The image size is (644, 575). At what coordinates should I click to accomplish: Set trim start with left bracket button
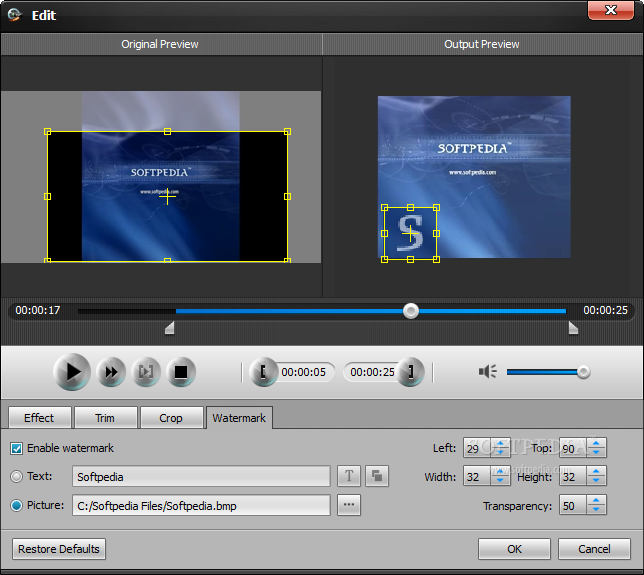point(263,372)
